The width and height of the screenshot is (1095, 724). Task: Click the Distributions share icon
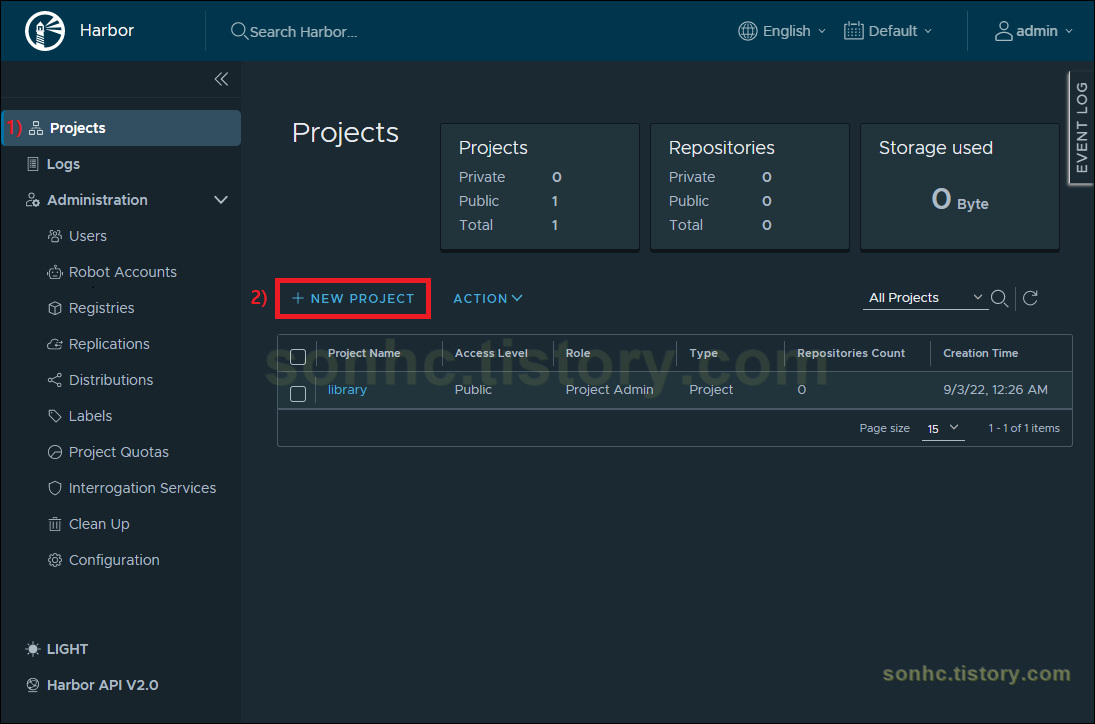[x=54, y=380]
